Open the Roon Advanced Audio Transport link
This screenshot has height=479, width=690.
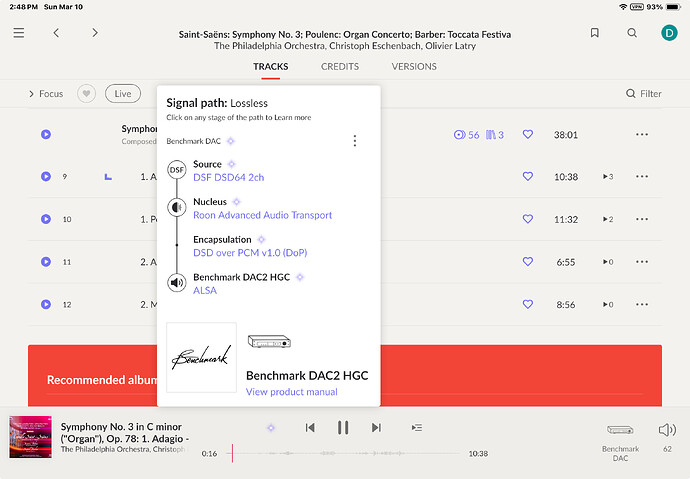click(263, 215)
